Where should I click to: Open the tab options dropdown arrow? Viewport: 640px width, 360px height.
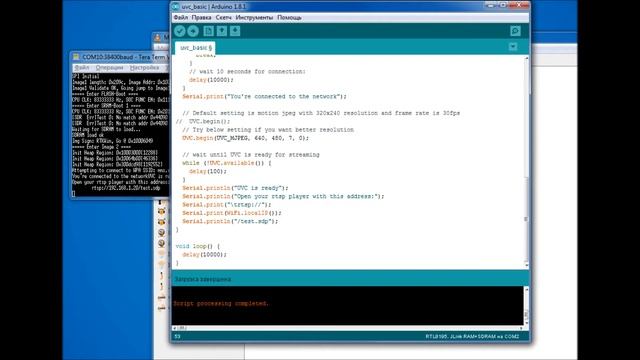pos(513,47)
